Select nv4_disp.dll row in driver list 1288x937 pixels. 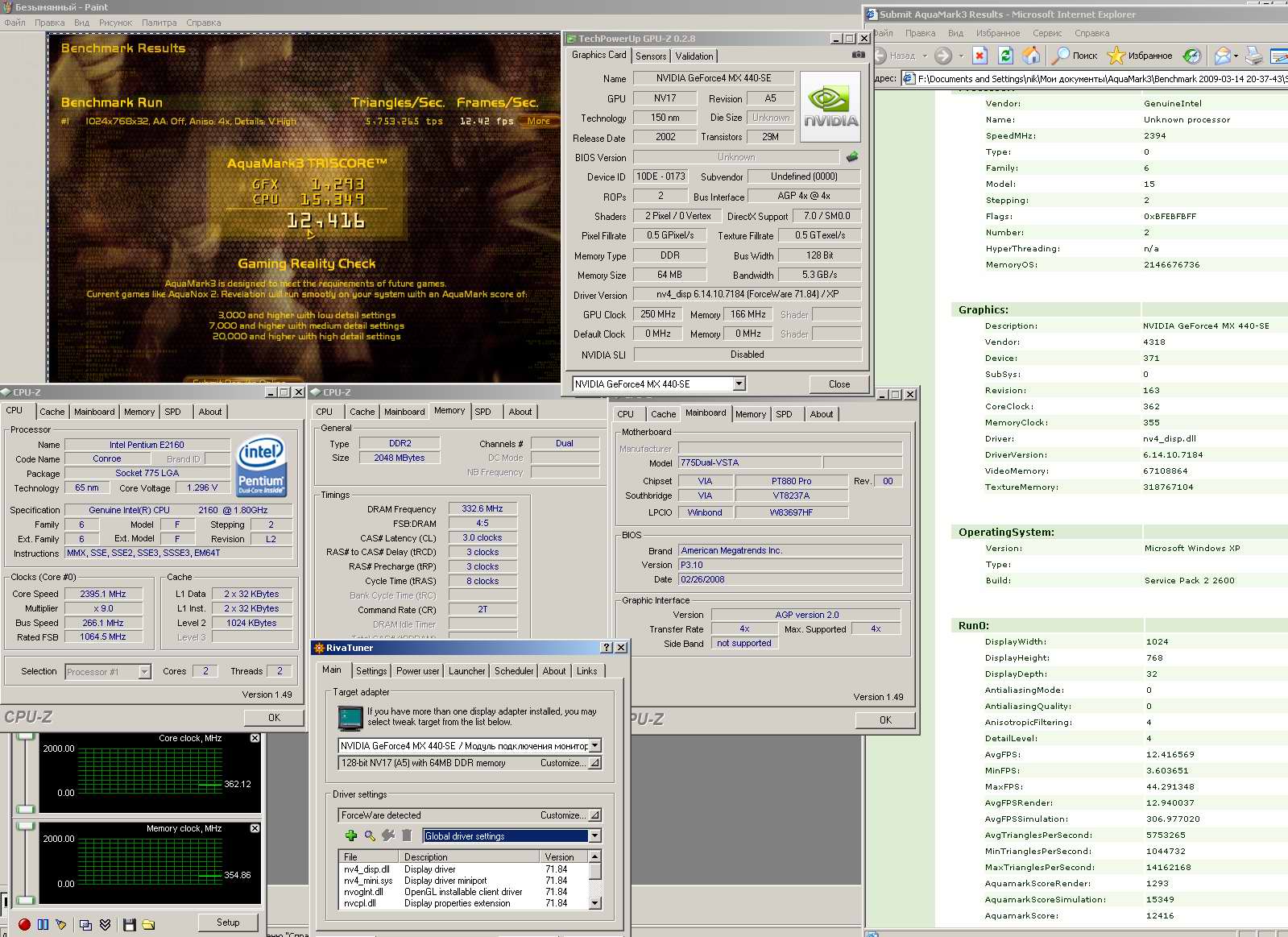[463, 869]
